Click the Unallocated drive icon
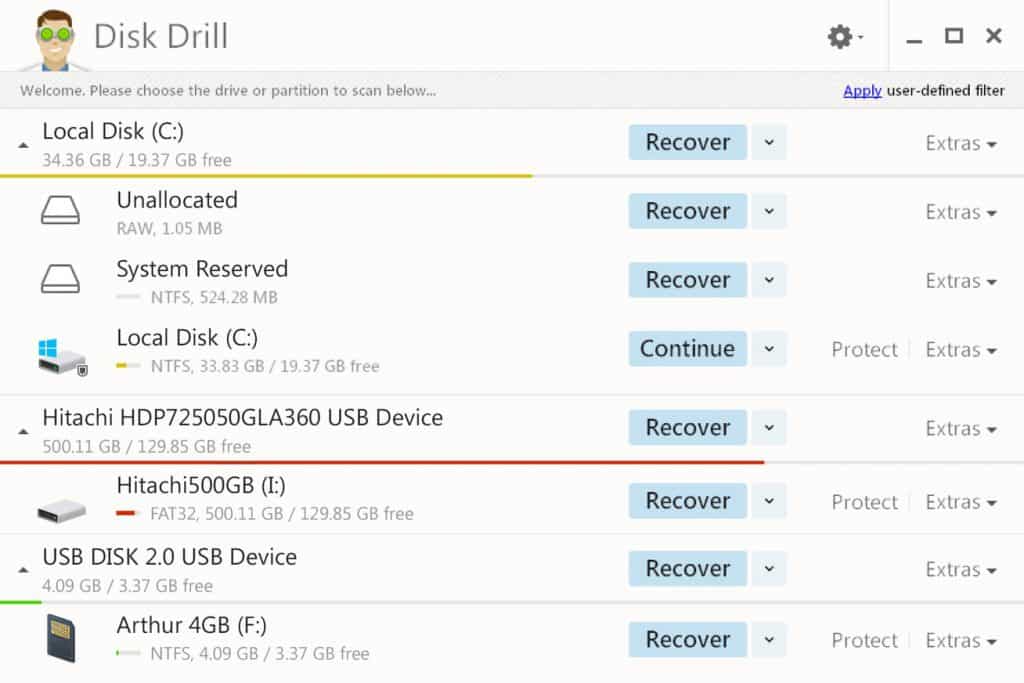Image resolution: width=1024 pixels, height=683 pixels. 60,211
